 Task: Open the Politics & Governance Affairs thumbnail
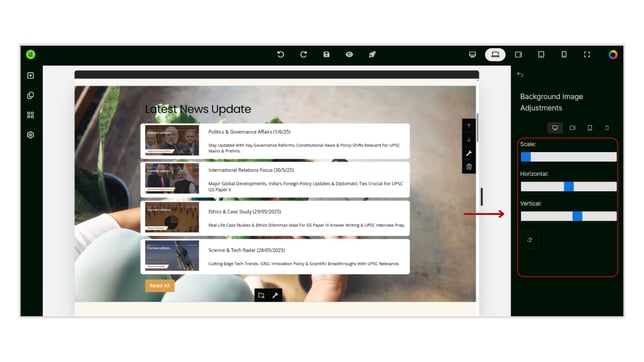pyautogui.click(x=172, y=141)
